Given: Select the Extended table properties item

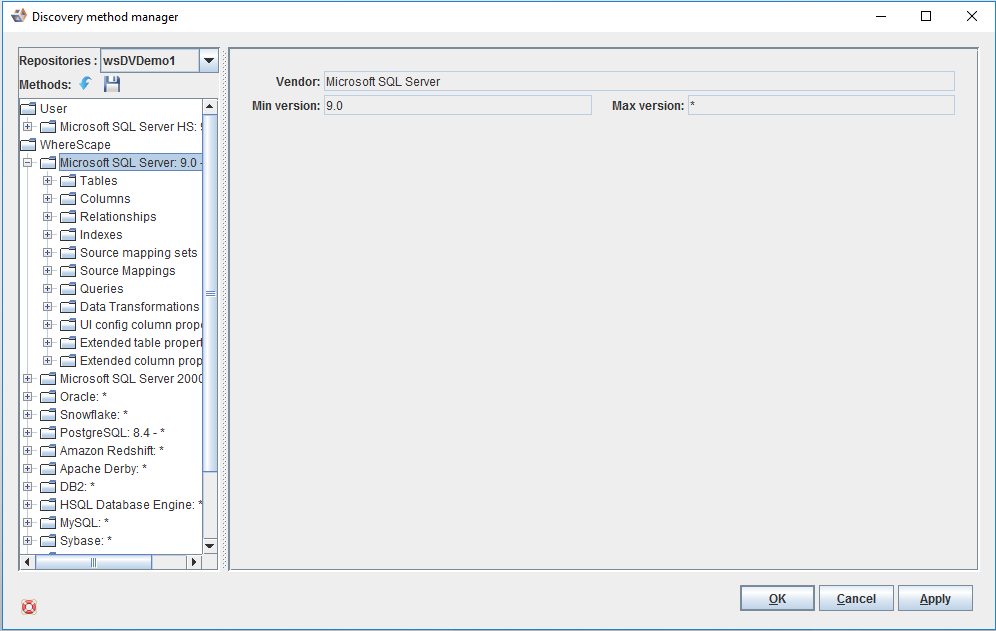Looking at the screenshot, I should 140,343.
